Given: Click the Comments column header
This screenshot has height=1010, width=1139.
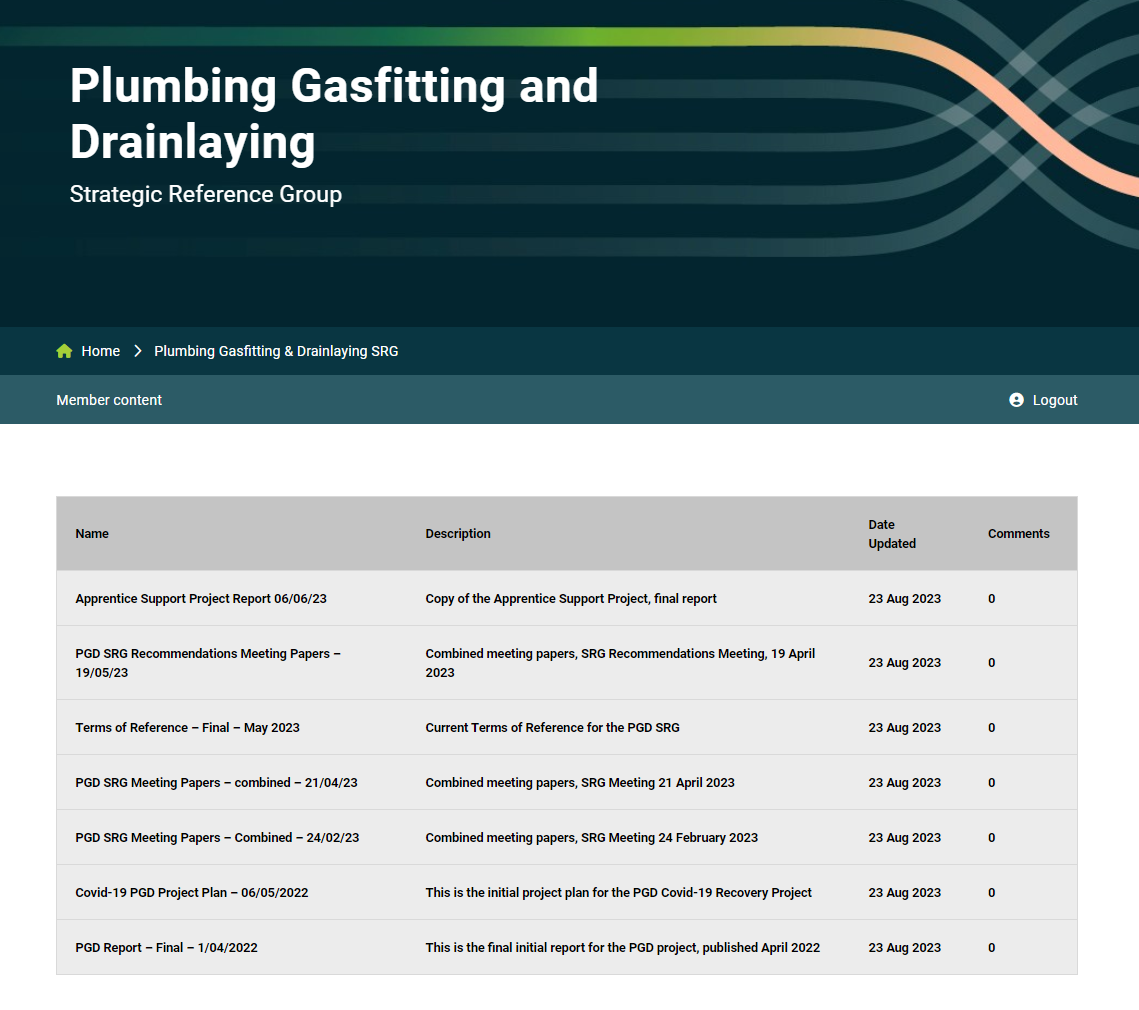Looking at the screenshot, I should tap(1018, 534).
